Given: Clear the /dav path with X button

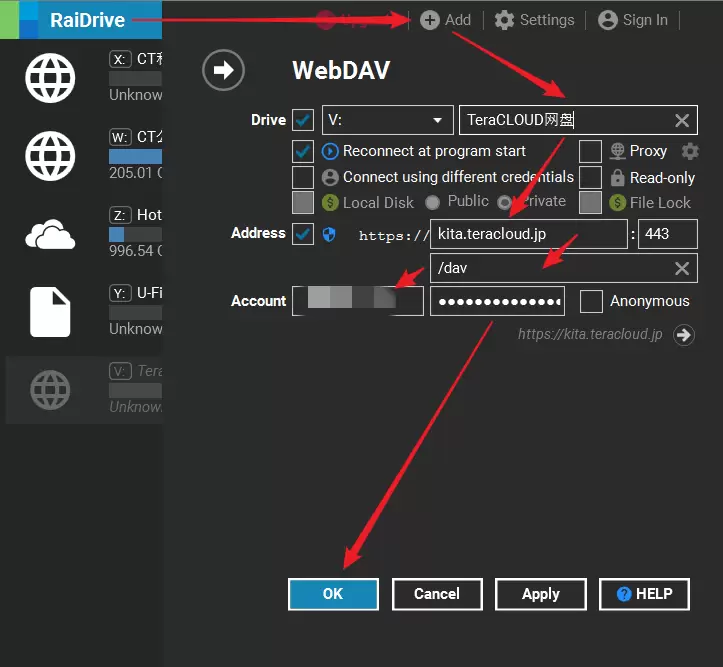Looking at the screenshot, I should [682, 268].
